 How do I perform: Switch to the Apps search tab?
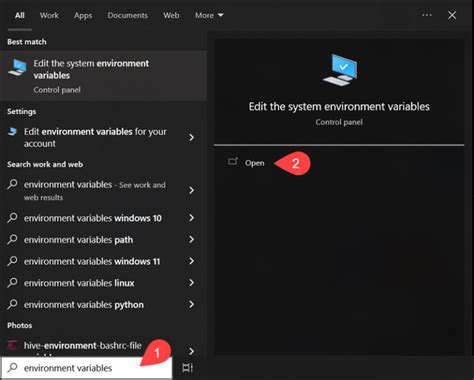point(83,15)
